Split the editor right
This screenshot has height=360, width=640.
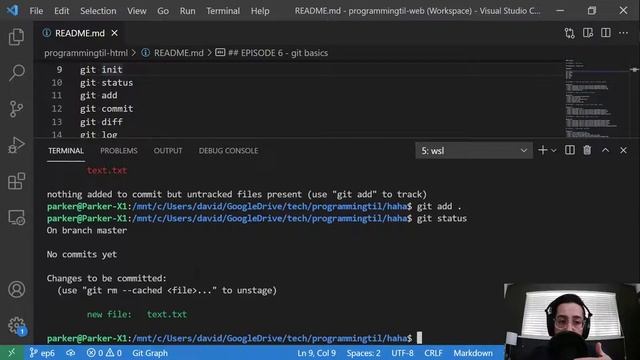(x=606, y=33)
